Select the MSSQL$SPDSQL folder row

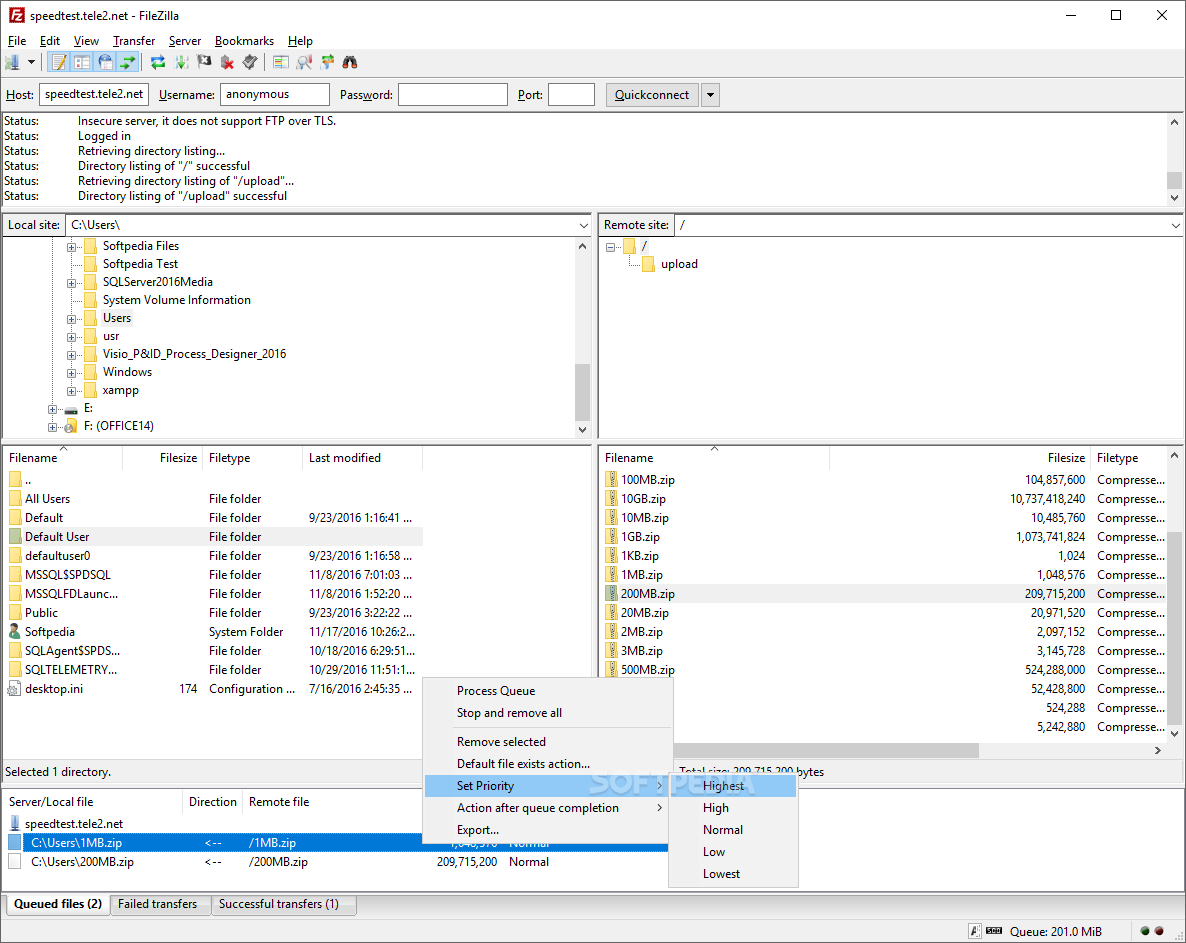[x=214, y=575]
